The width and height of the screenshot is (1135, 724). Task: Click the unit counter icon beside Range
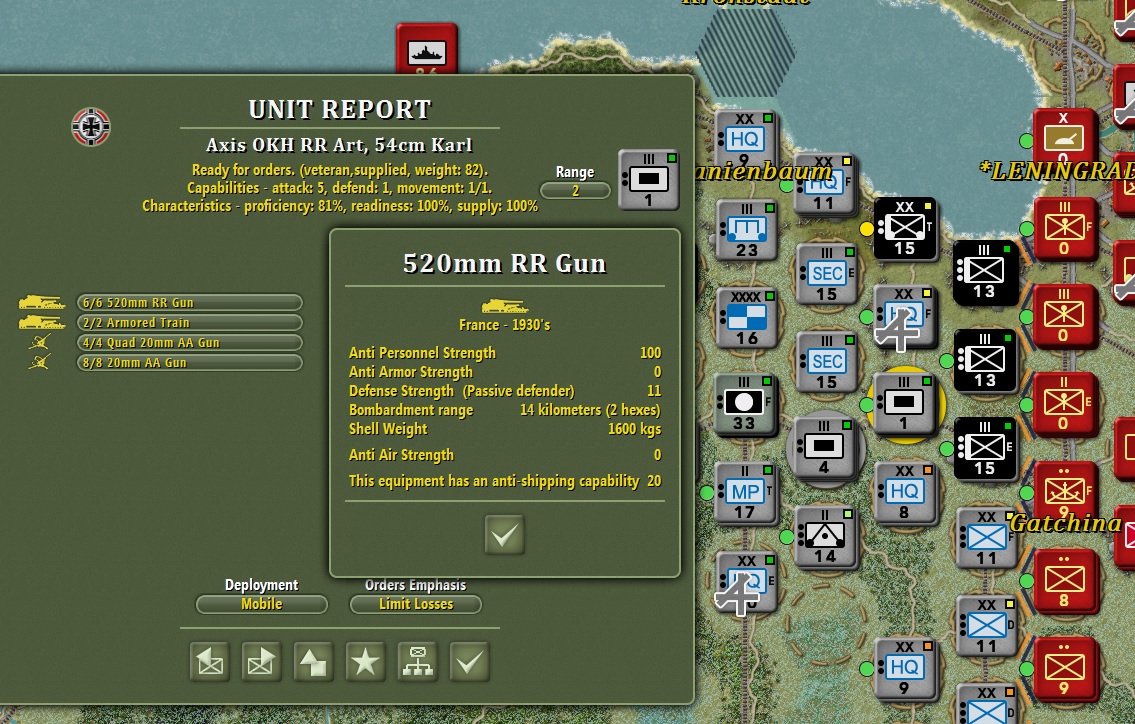click(x=649, y=180)
